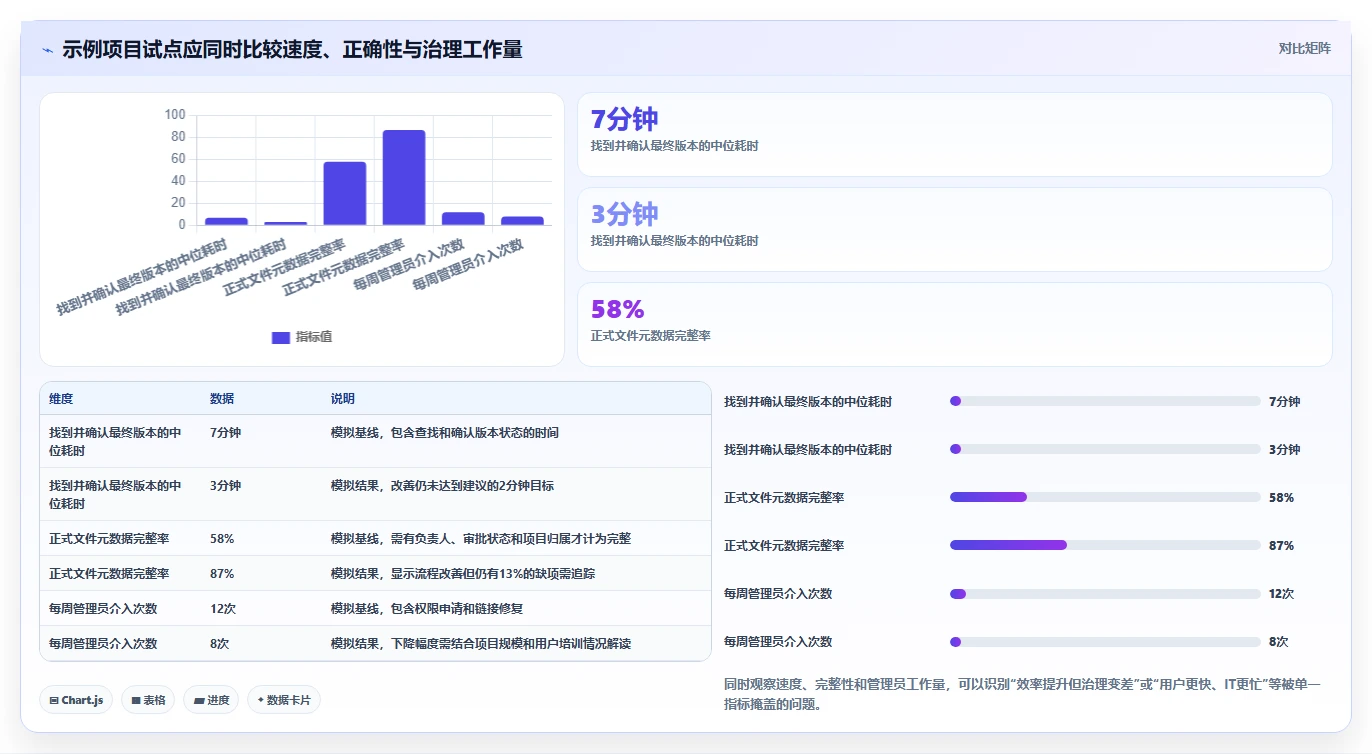Viewport: 1372px width, 754px height.
Task: Select the 58% 正式文件元数据完整率 card
Action: [955, 324]
